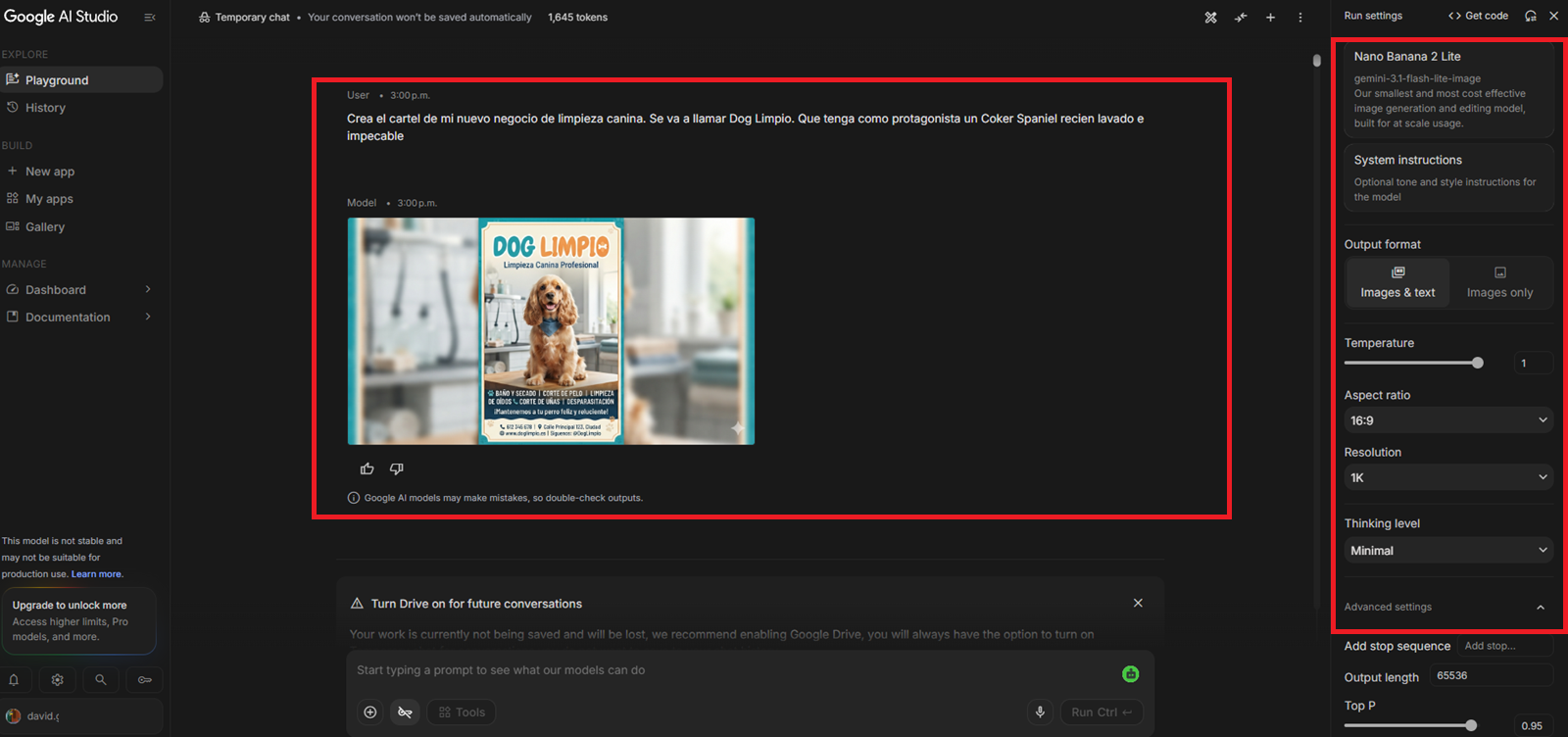Click the Get code button
The image size is (1568, 737).
[x=1478, y=16]
